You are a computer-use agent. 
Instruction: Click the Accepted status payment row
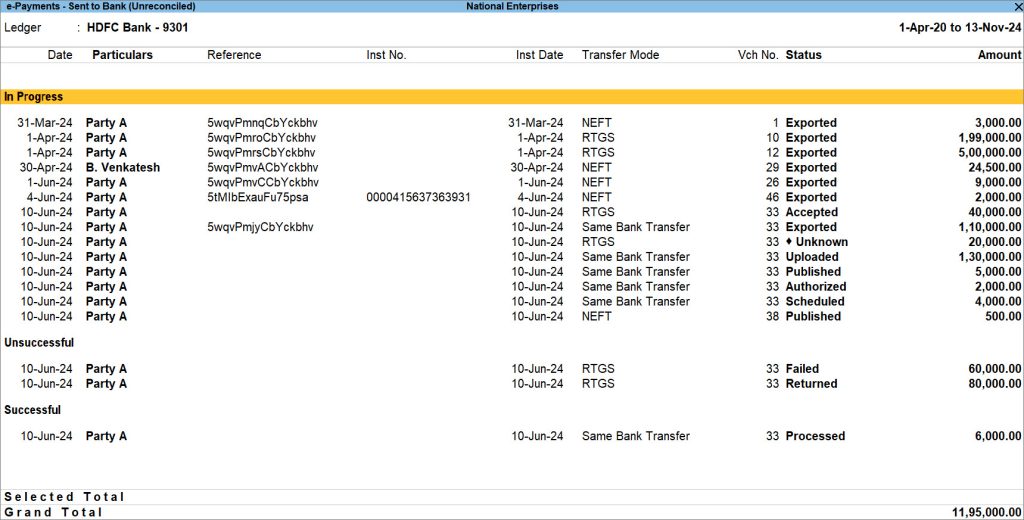811,212
